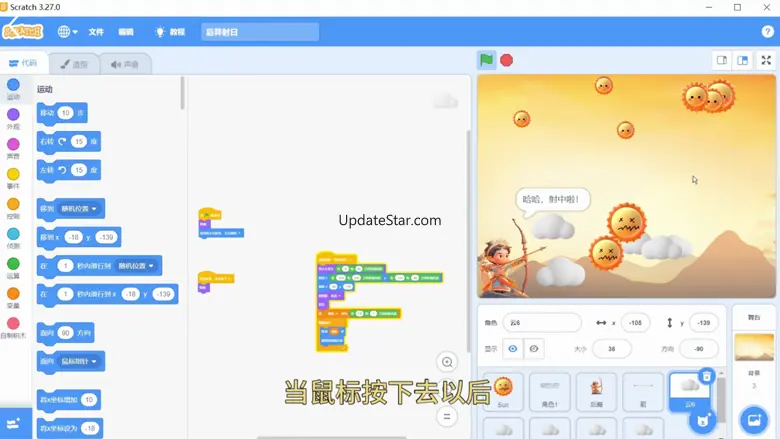Open the 编辑 (Edit) menu
780x439 pixels.
[126, 32]
